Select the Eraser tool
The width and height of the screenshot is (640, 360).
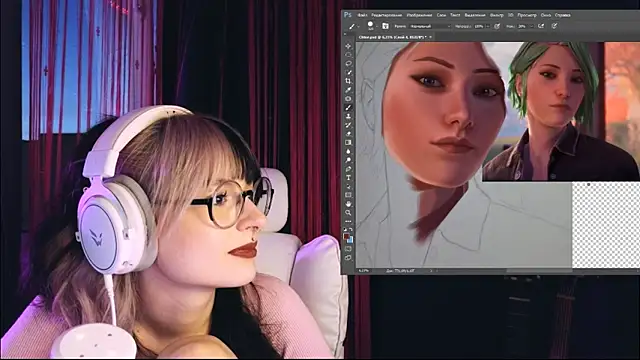click(348, 134)
